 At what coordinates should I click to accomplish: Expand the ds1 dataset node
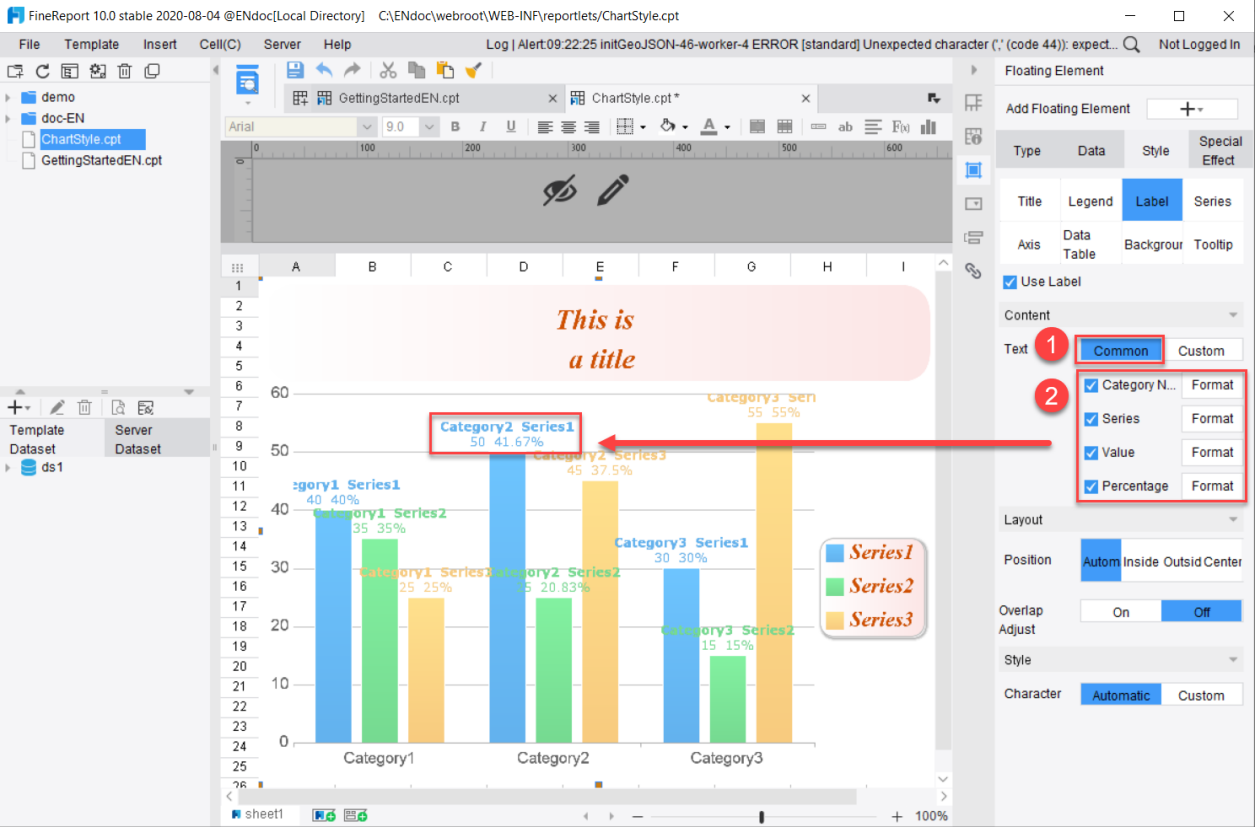click(x=8, y=468)
